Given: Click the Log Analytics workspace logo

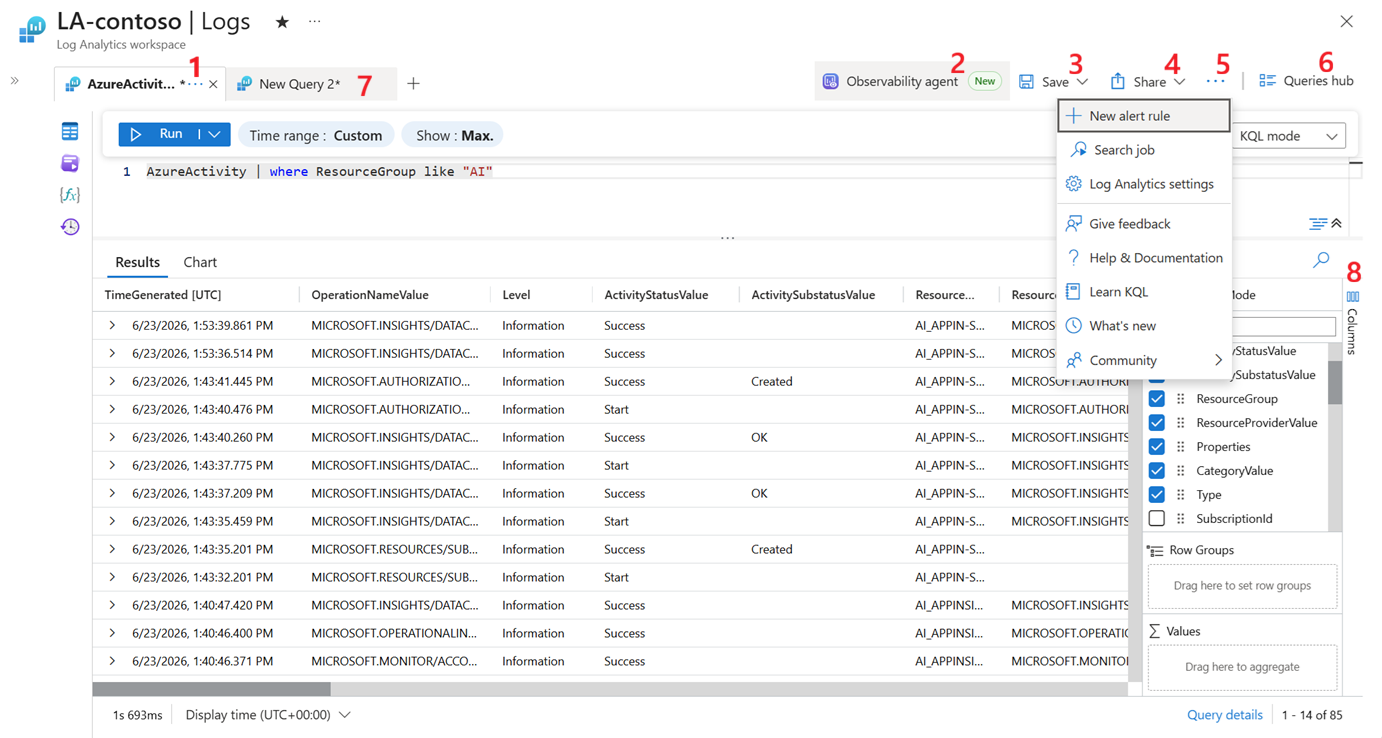Looking at the screenshot, I should [32, 29].
